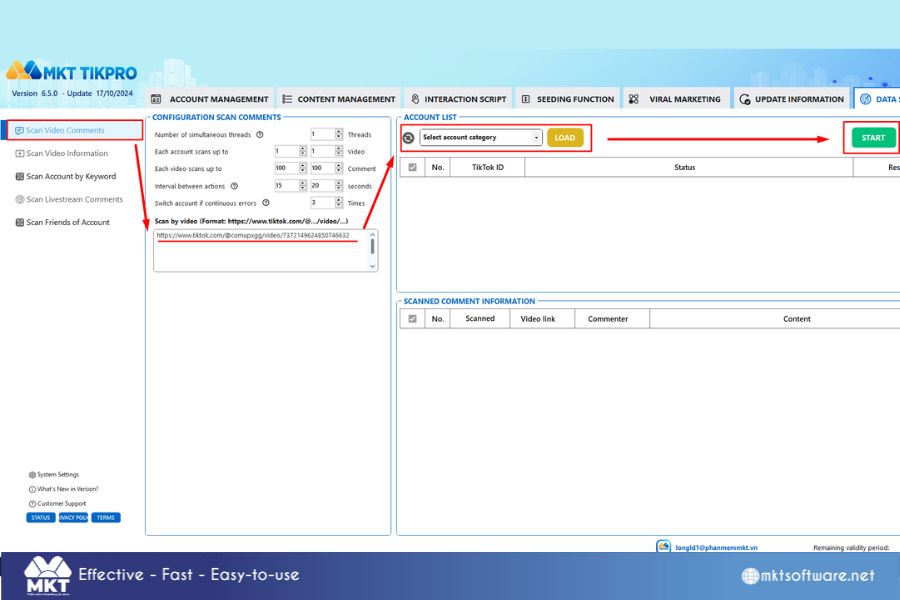
Task: Click No. column header in Account List
Action: coord(438,167)
